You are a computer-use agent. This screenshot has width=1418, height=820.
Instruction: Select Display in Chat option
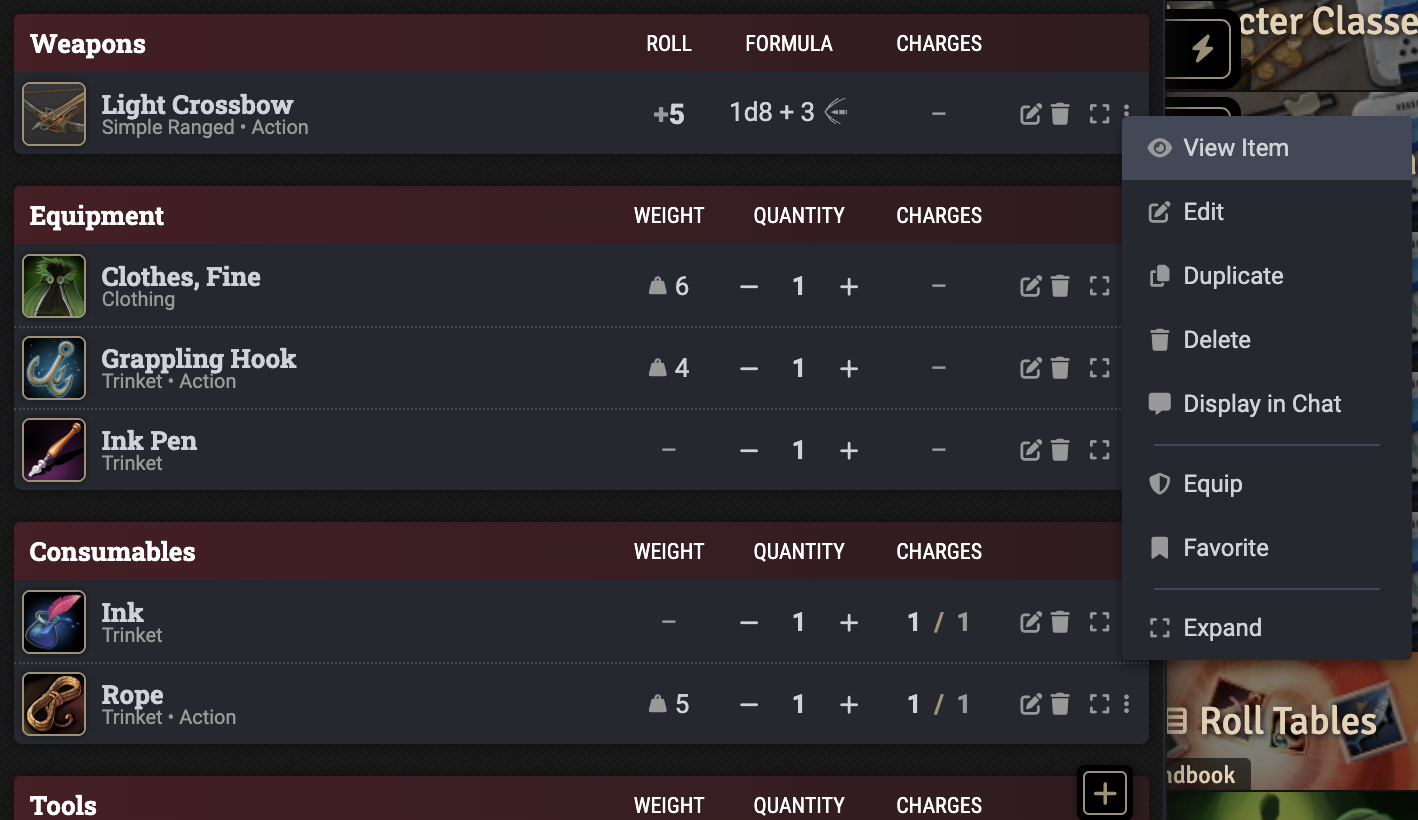1261,404
